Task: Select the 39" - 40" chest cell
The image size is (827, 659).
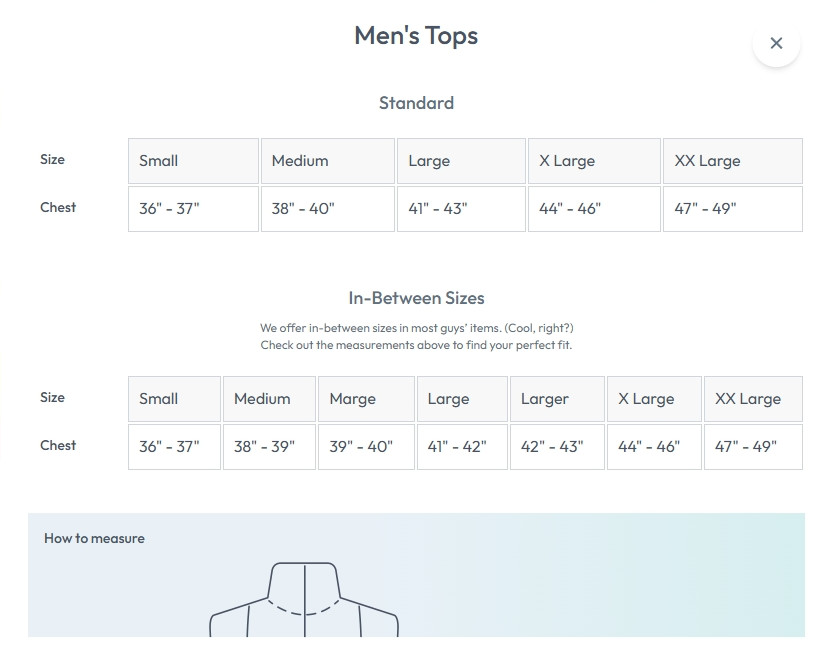Action: coord(365,447)
